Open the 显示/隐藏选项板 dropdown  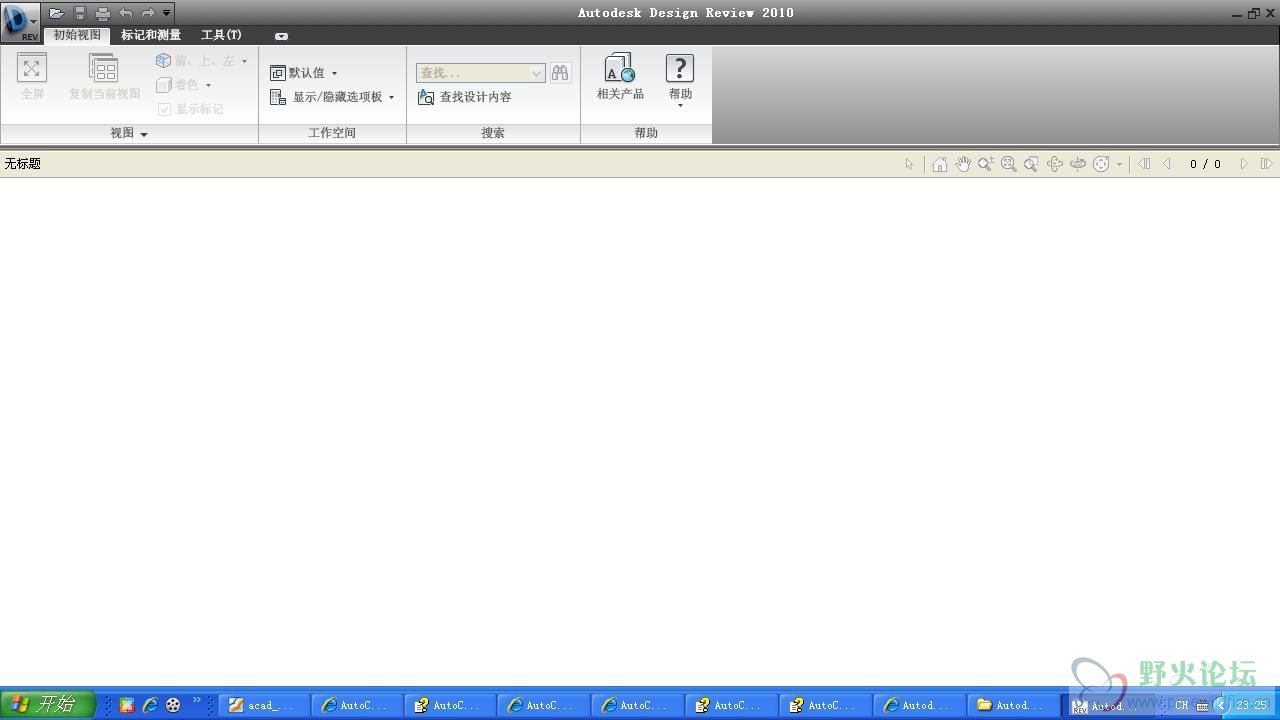[x=333, y=97]
